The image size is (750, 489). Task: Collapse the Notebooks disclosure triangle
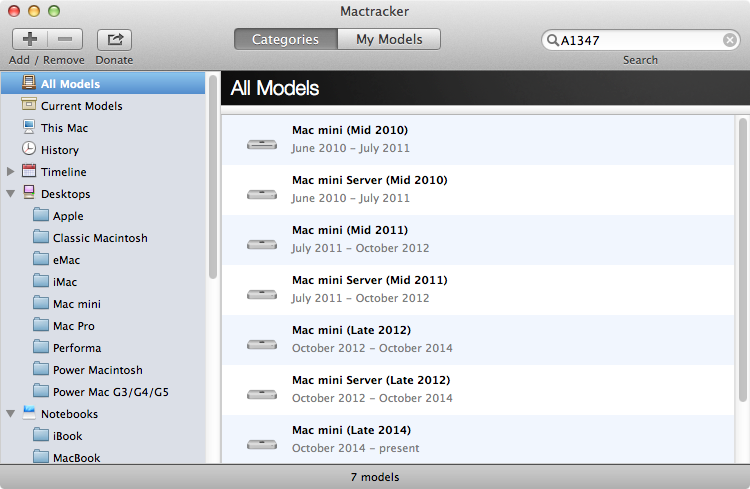(11, 414)
